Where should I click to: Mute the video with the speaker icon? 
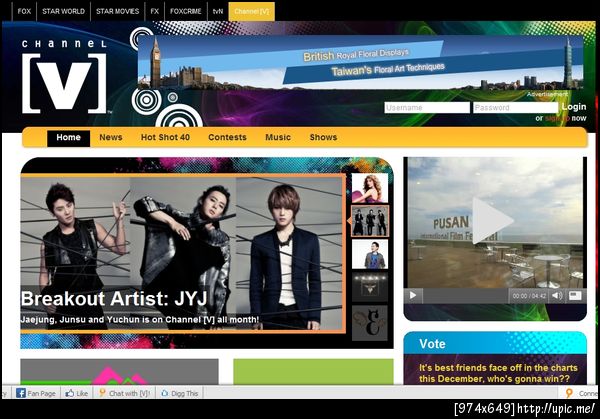point(557,295)
